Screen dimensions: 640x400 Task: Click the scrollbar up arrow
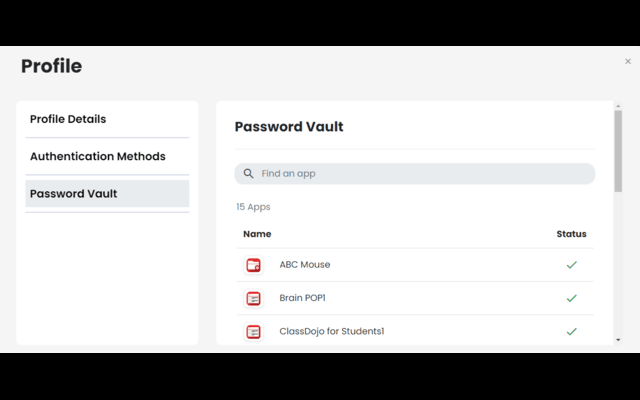pyautogui.click(x=618, y=106)
